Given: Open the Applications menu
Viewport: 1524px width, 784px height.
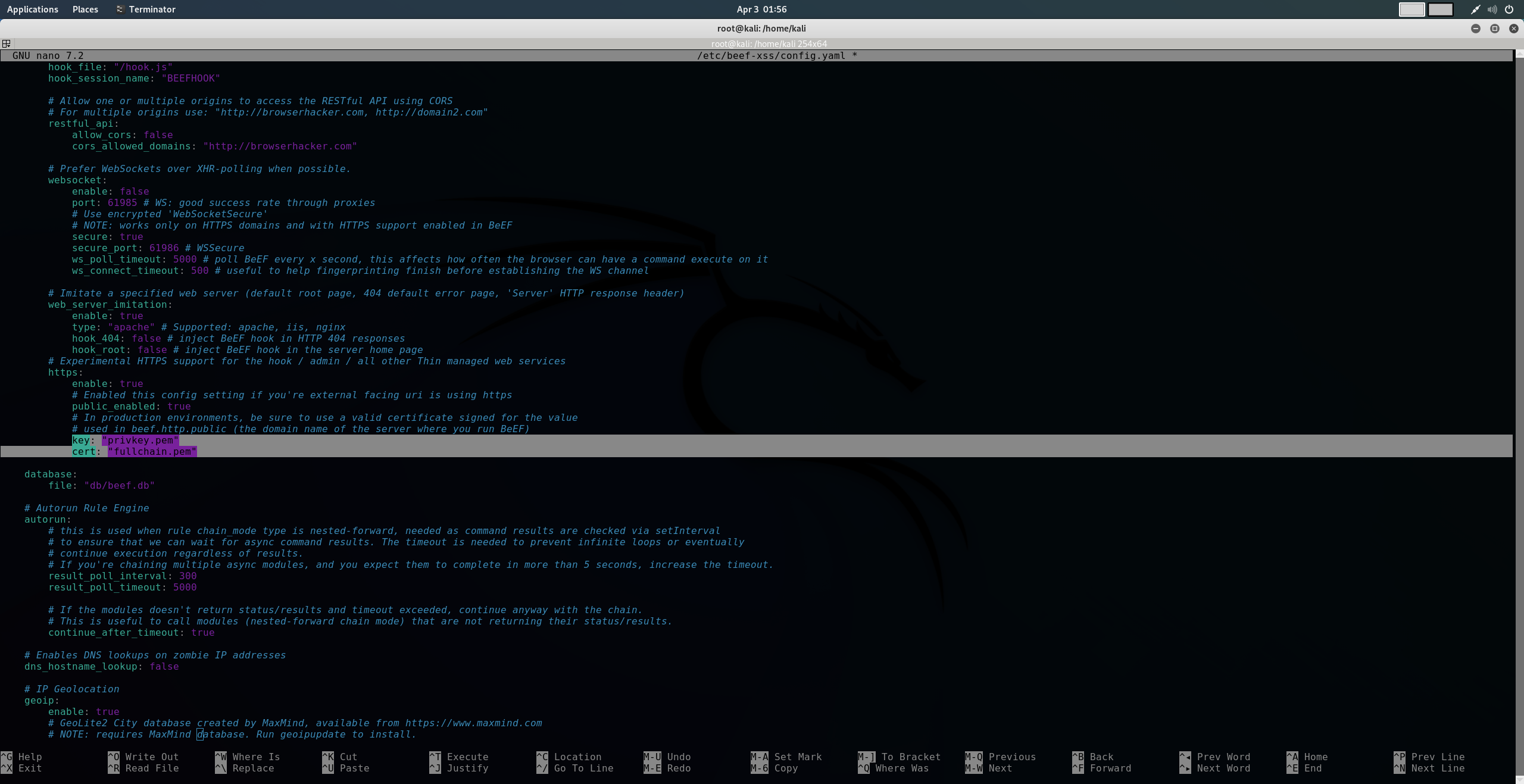Looking at the screenshot, I should tap(33, 10).
